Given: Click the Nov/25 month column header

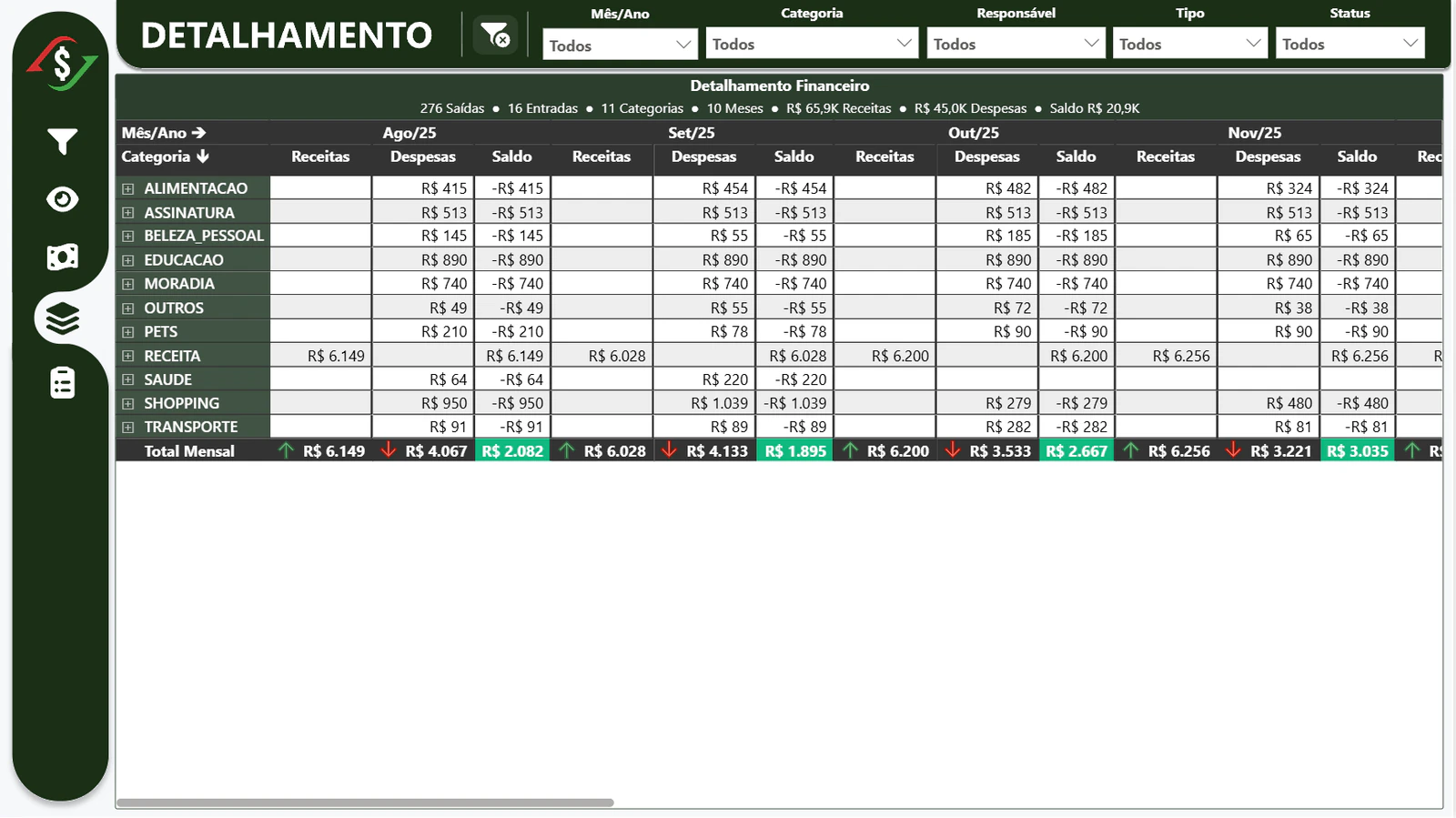Looking at the screenshot, I should click(x=1254, y=133).
